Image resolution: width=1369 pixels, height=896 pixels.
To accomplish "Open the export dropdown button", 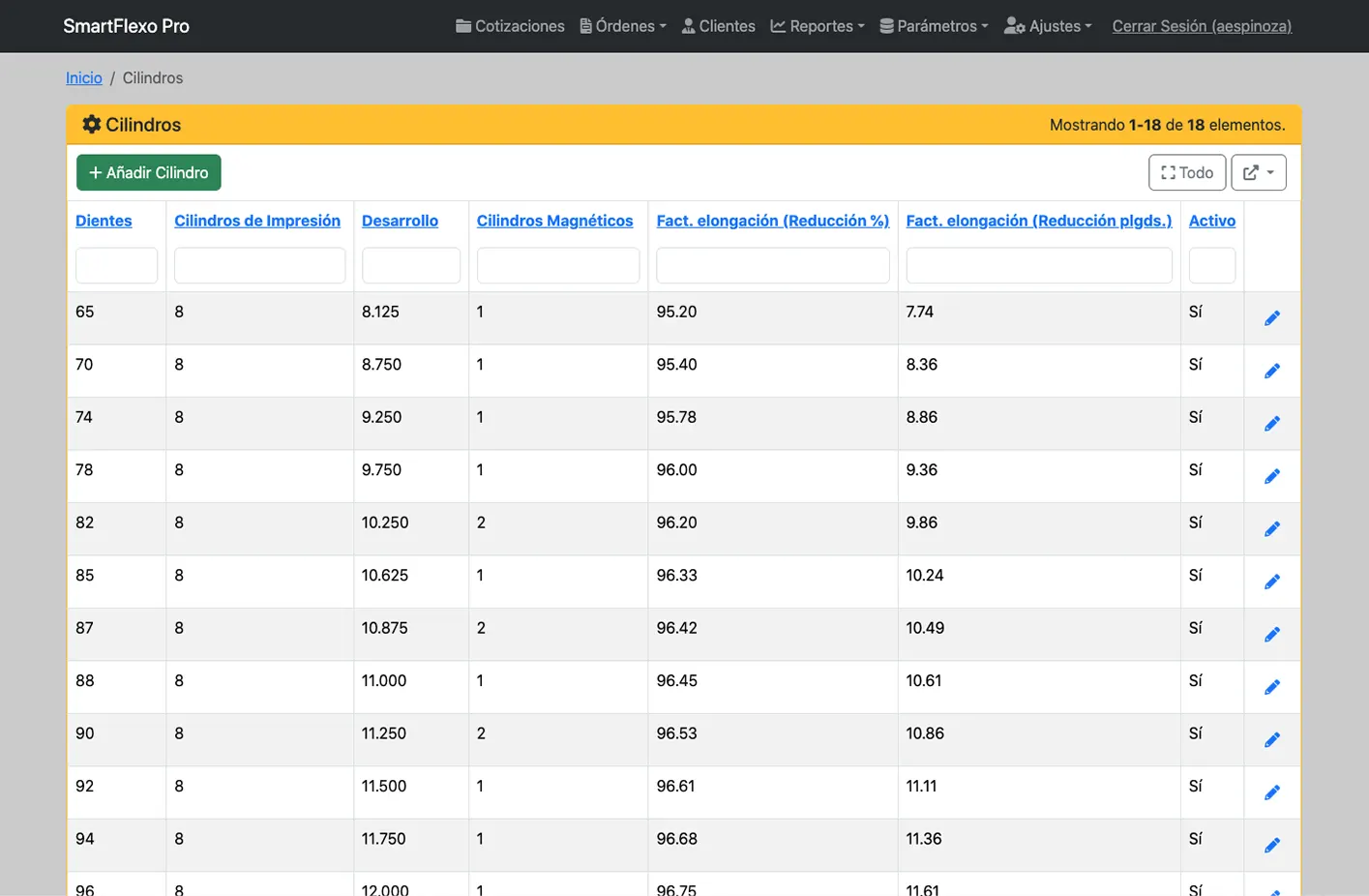I will point(1258,172).
